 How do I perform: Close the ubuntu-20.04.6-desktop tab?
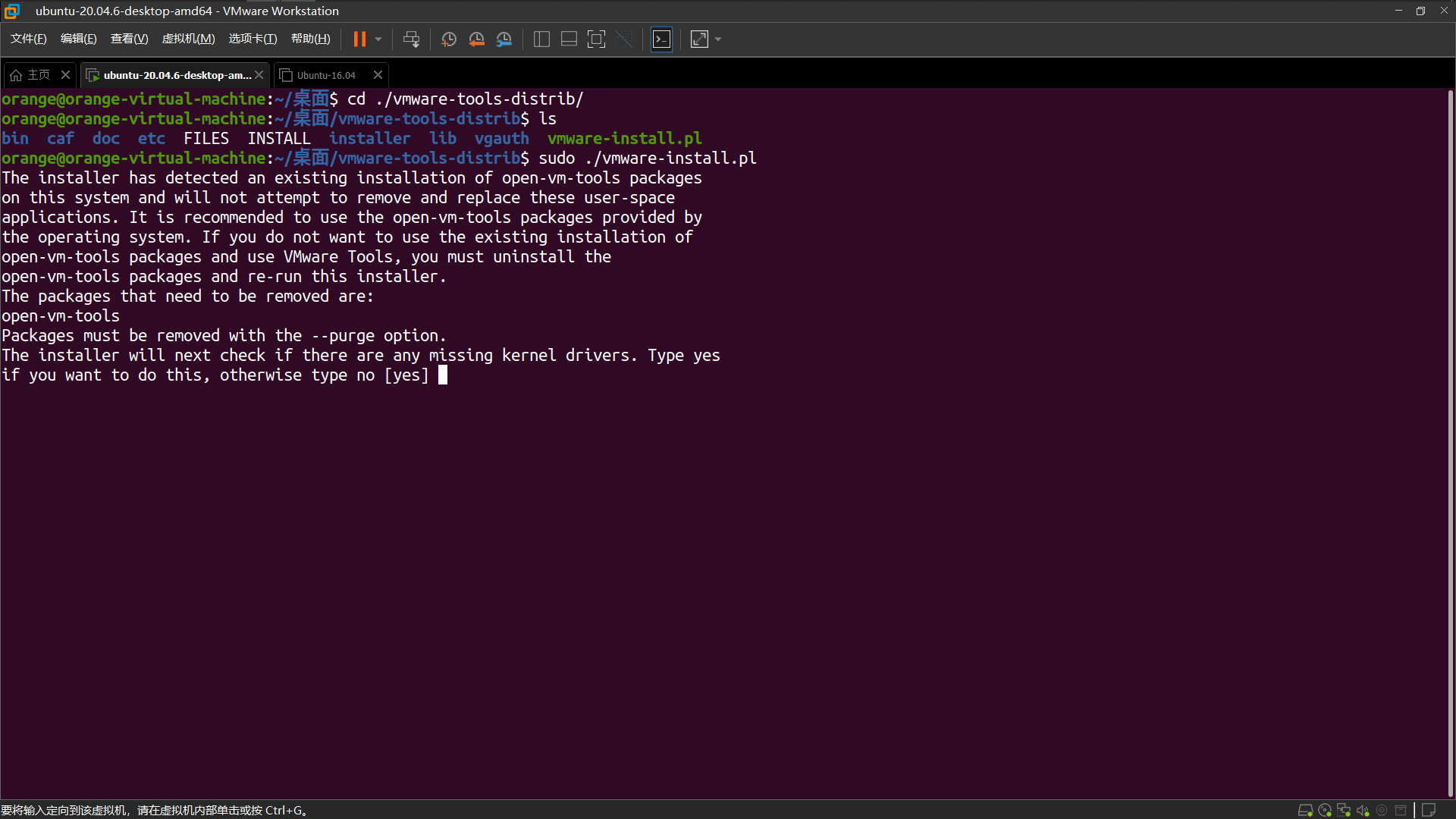click(259, 75)
